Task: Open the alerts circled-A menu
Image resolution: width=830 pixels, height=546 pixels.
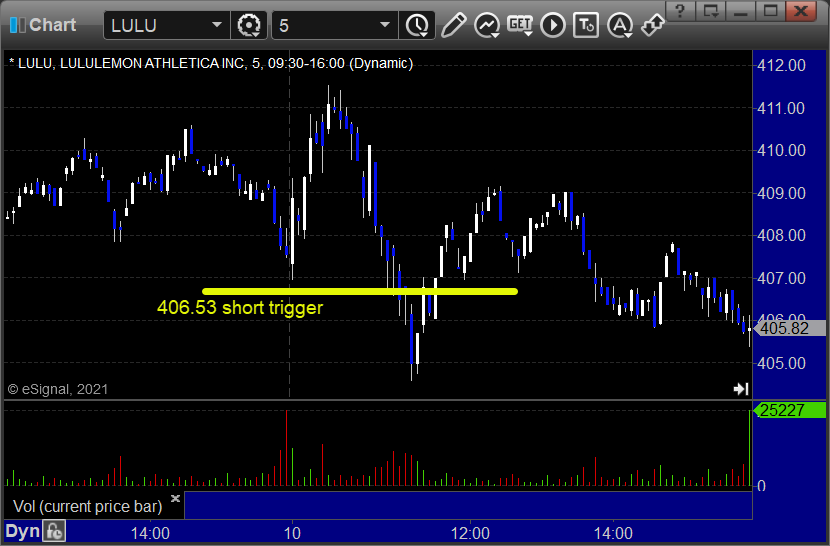Action: (620, 25)
